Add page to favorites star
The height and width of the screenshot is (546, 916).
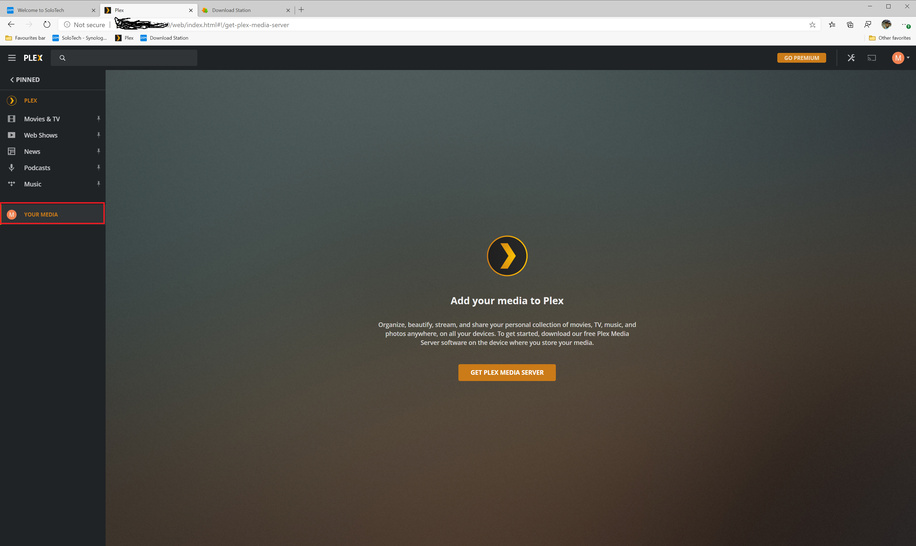pyautogui.click(x=812, y=25)
